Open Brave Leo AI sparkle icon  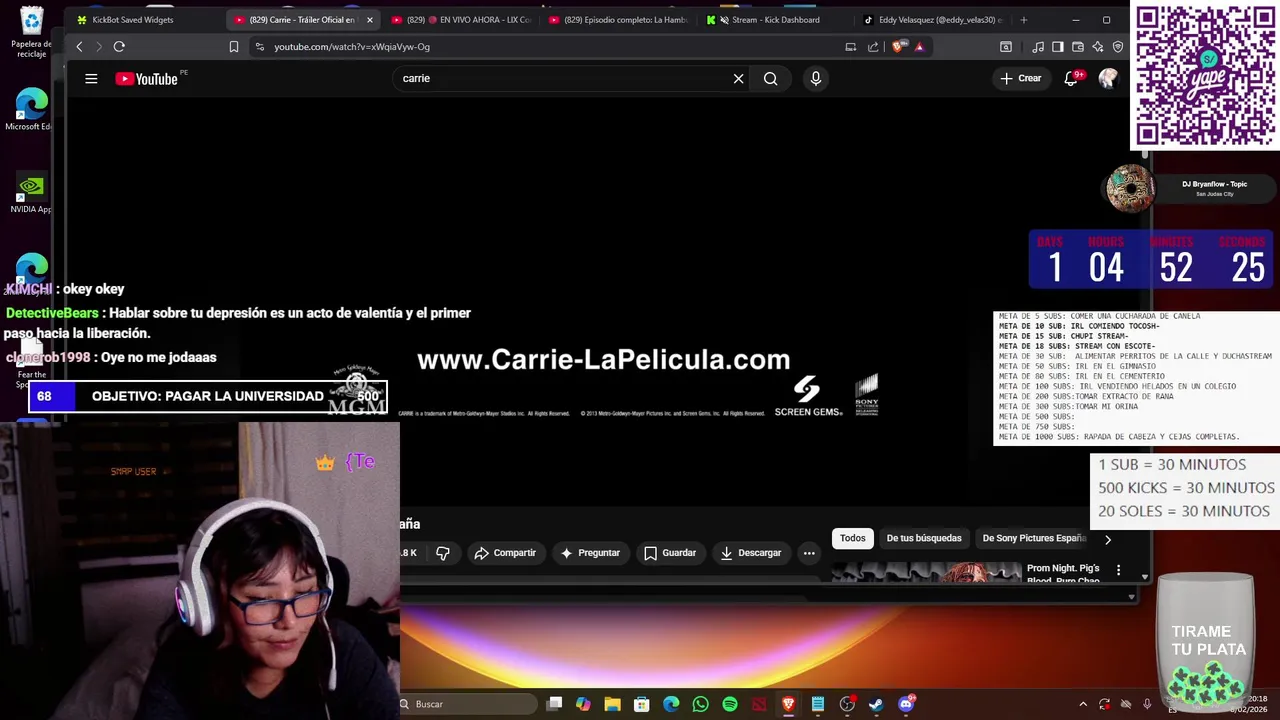point(1098,47)
